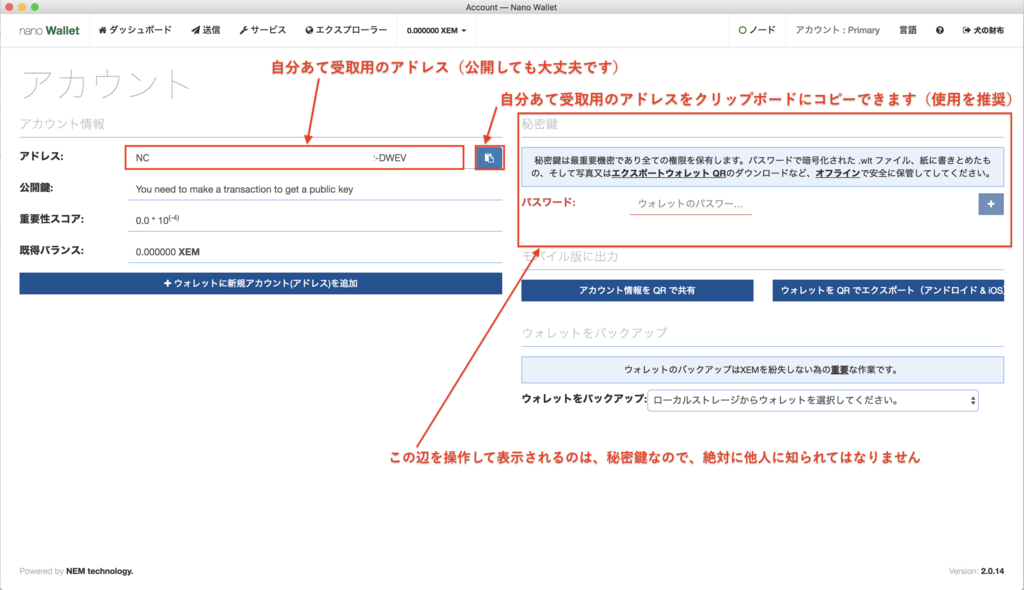Click NEM technology text in footer

[99, 571]
